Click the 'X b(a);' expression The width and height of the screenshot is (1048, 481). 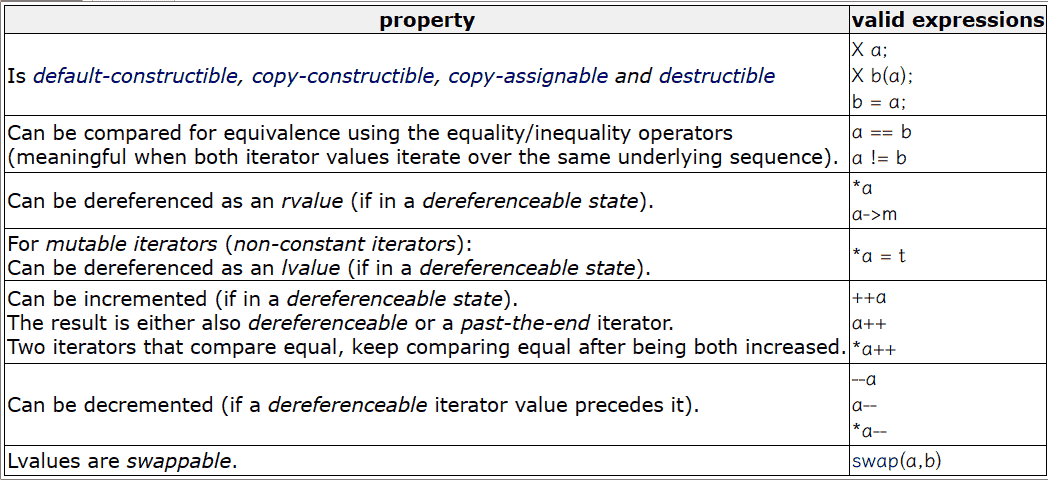[x=882, y=75]
